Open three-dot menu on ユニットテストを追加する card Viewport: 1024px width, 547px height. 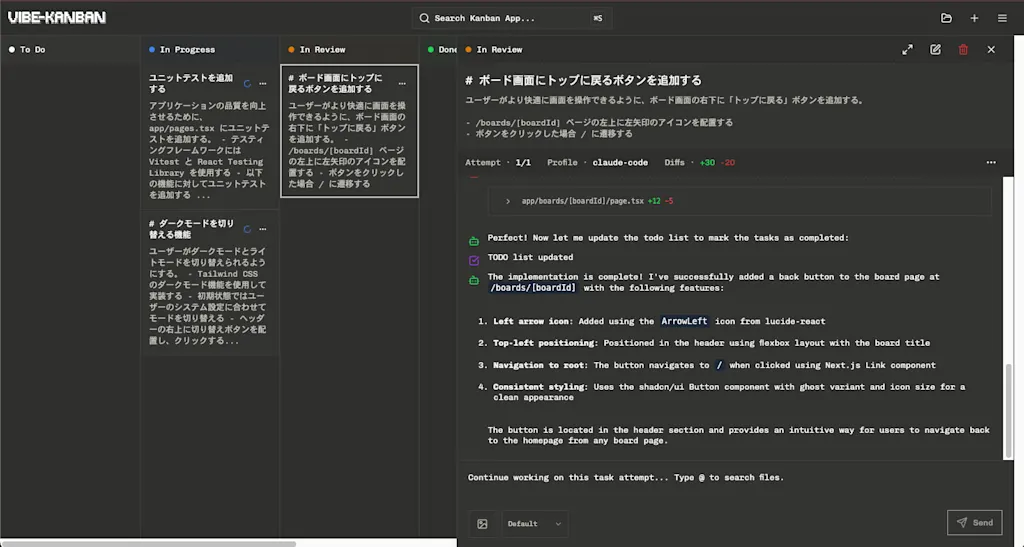click(x=263, y=84)
